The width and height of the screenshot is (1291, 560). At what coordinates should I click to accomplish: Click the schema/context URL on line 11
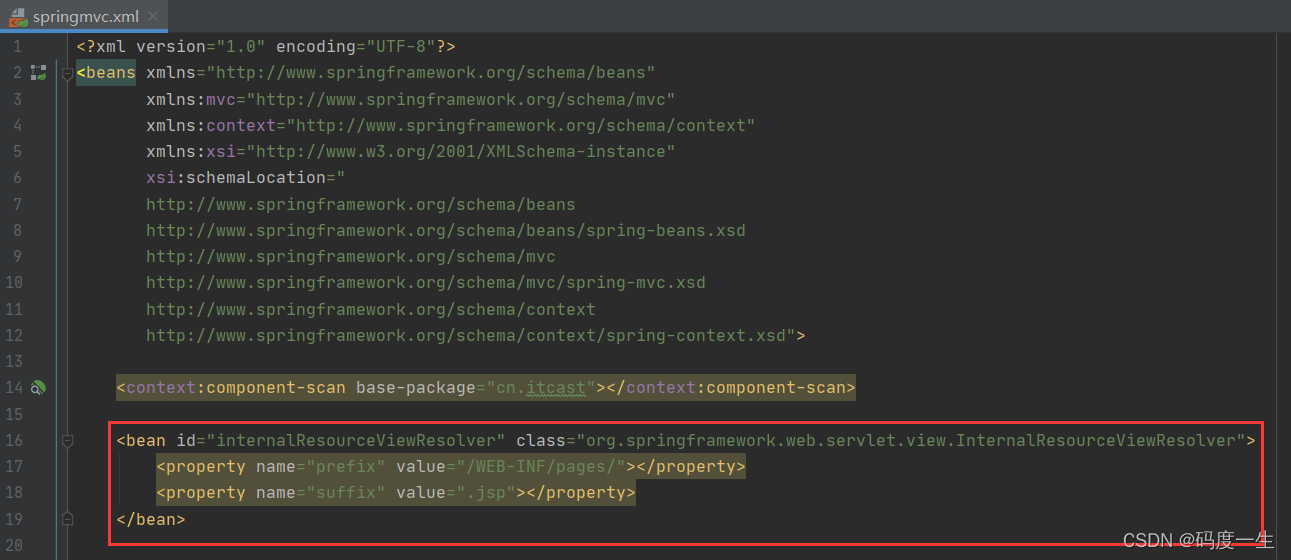[371, 309]
